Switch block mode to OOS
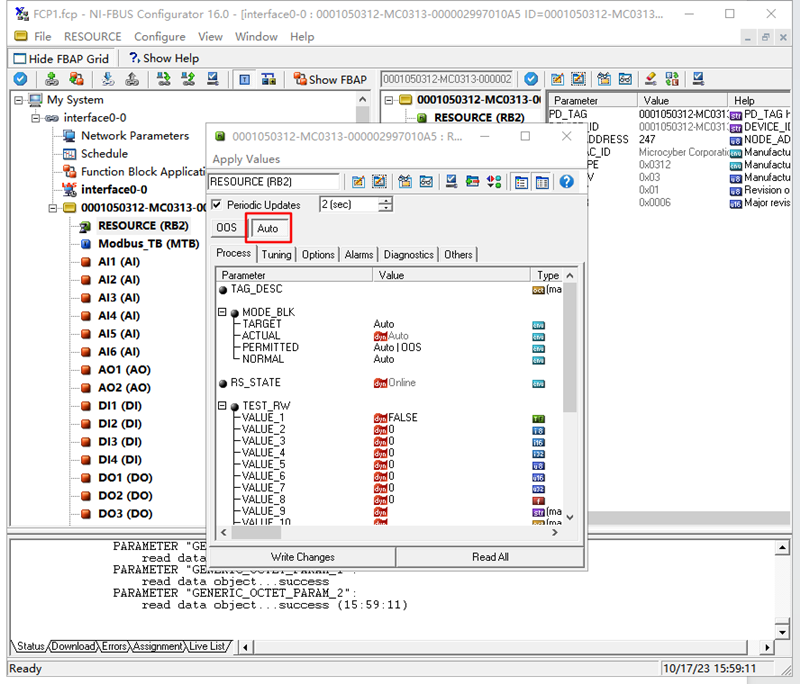 [x=227, y=227]
